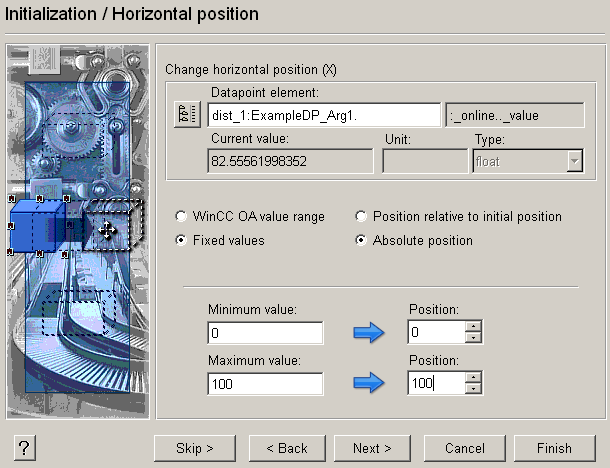The width and height of the screenshot is (610, 468).
Task: Decrease the maximum Position spinner value
Action: [474, 388]
